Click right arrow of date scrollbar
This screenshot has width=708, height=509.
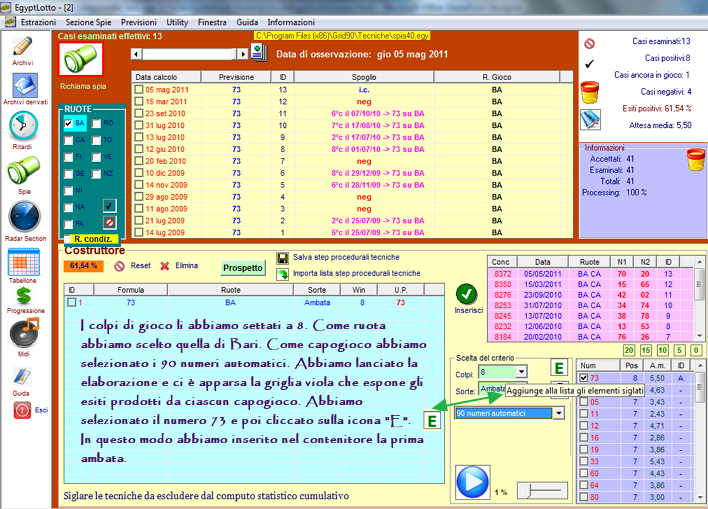(x=243, y=54)
